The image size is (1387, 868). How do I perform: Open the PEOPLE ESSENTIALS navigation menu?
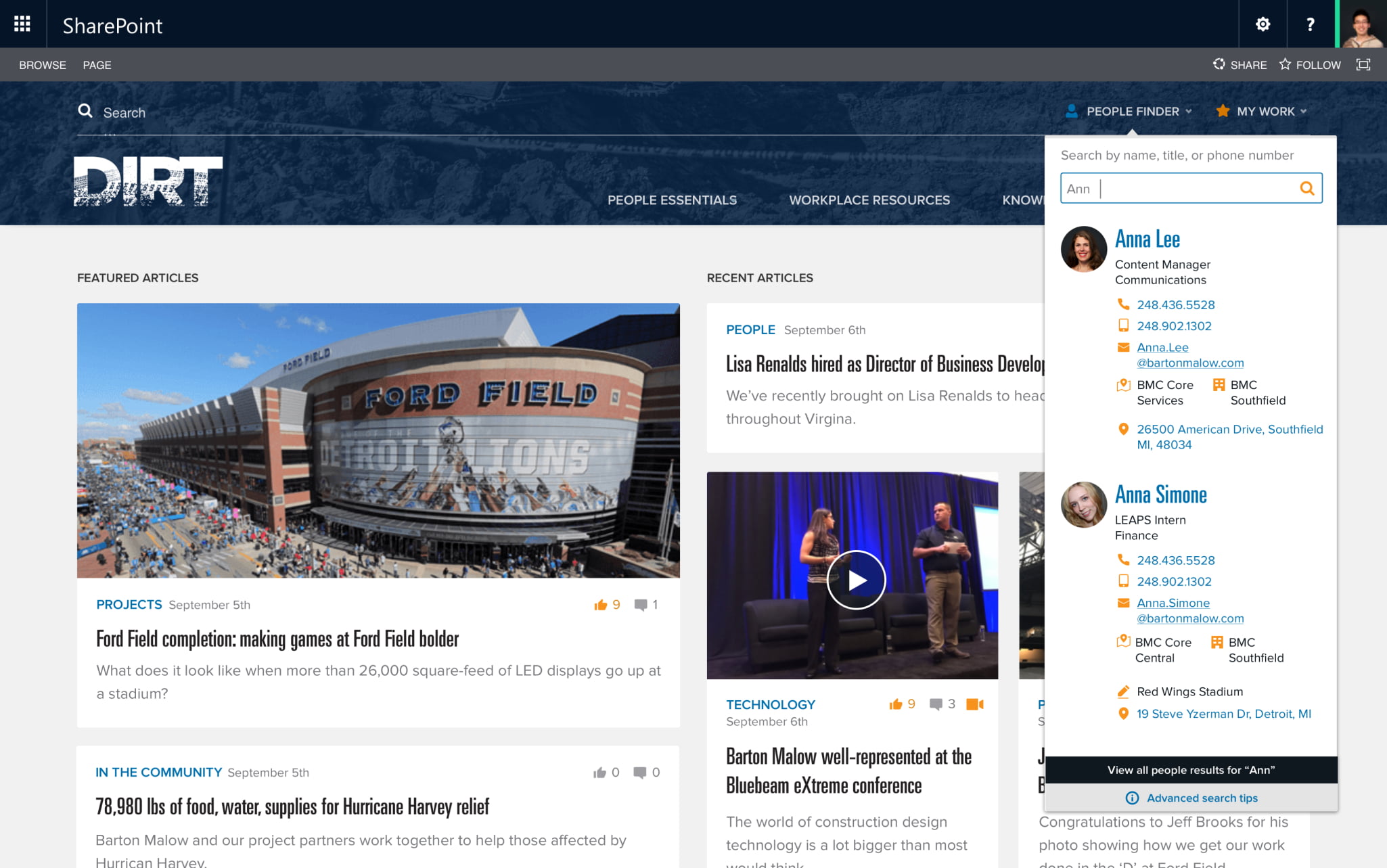(x=672, y=200)
